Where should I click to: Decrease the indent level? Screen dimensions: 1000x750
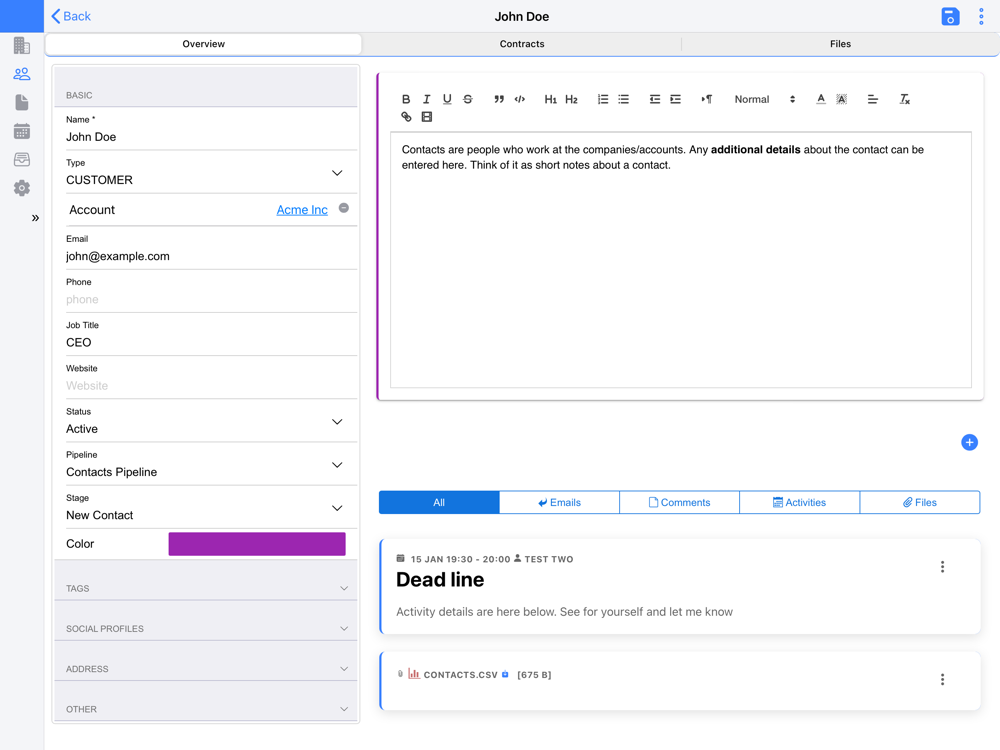tap(654, 99)
